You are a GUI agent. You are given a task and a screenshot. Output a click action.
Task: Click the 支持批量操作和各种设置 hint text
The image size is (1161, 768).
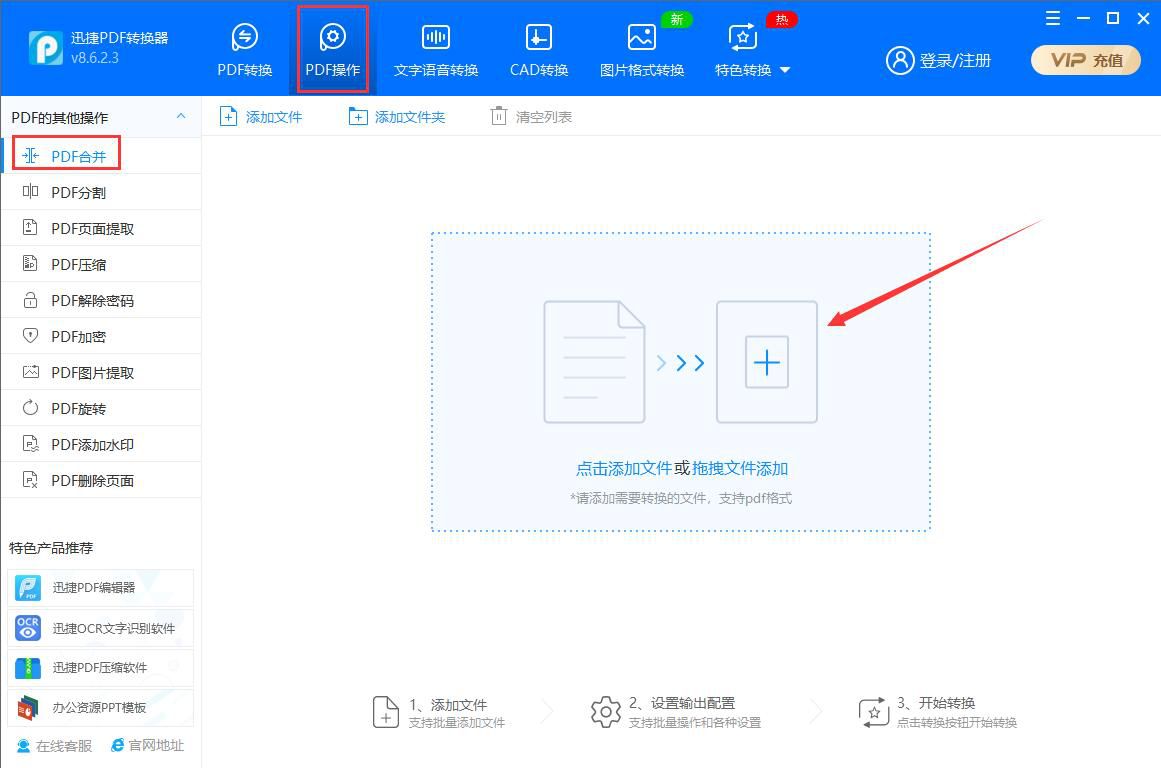695,723
